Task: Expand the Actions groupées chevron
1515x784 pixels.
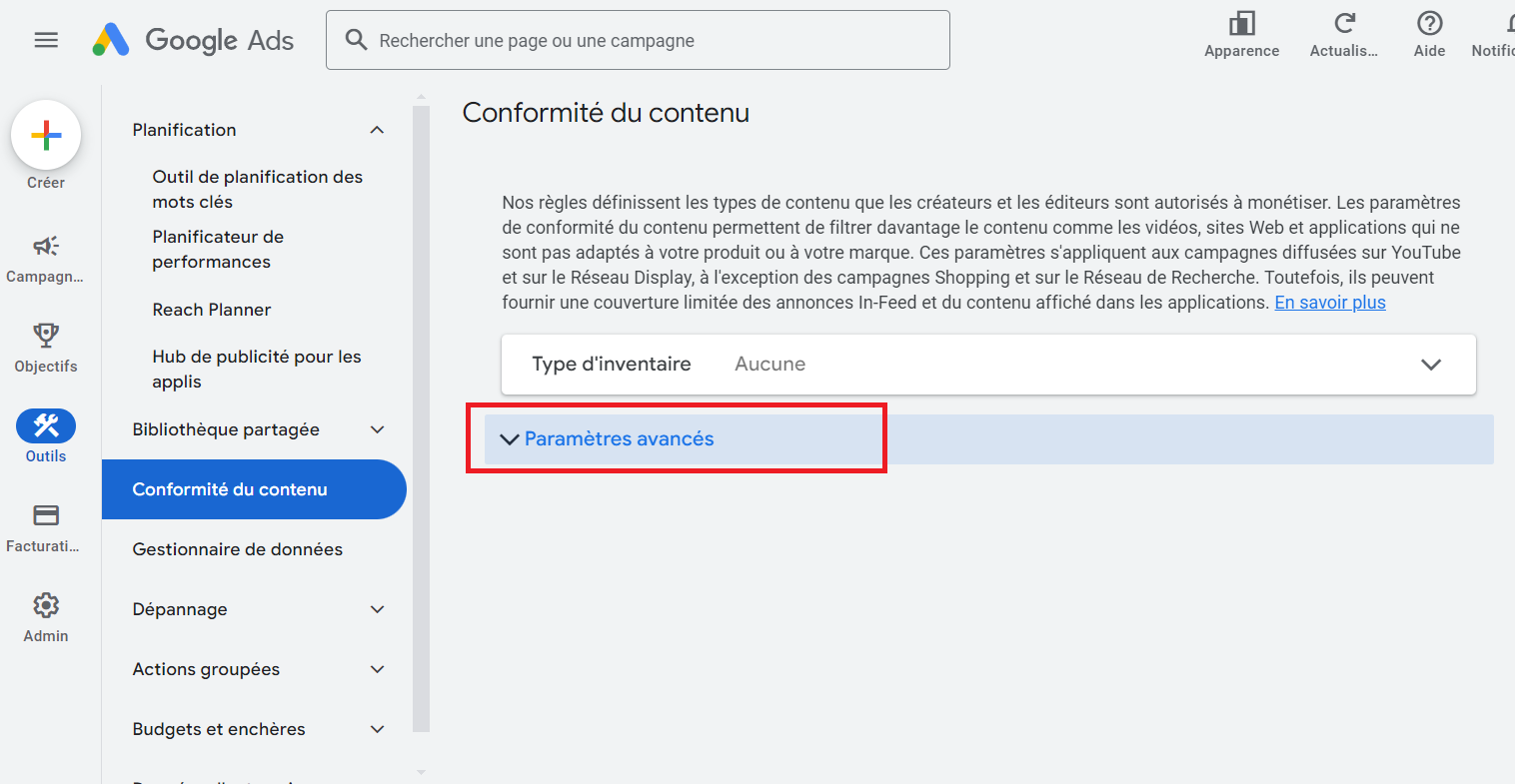Action: [x=377, y=669]
